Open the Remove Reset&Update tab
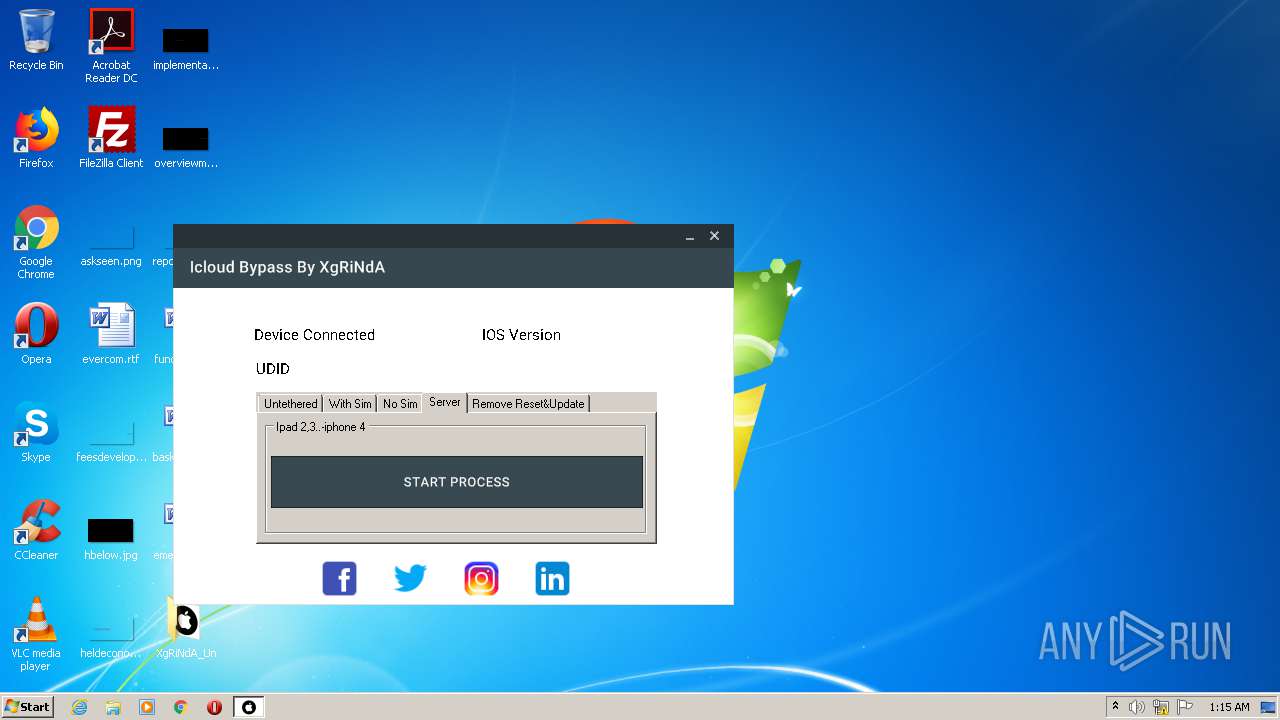 coord(528,404)
